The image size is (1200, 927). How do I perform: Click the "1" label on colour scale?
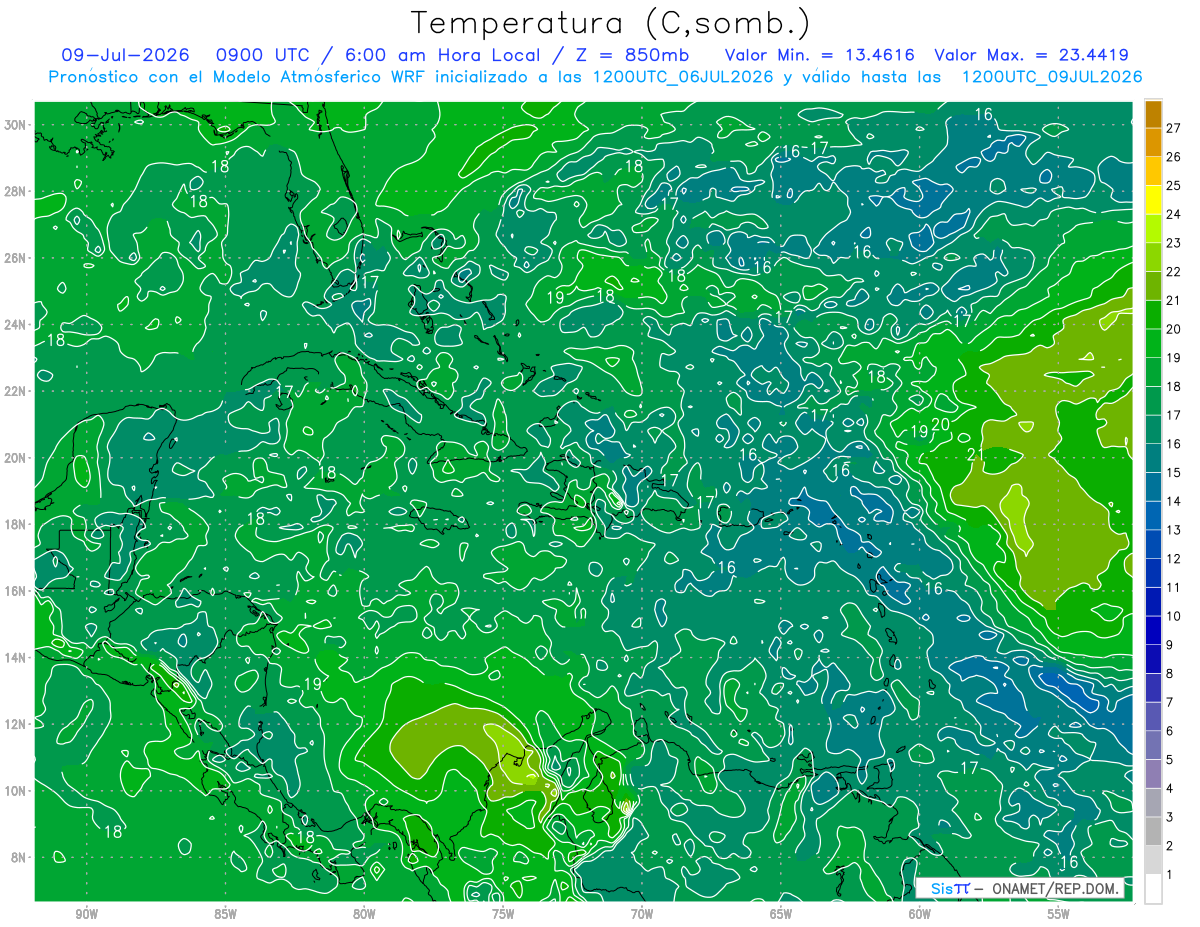click(1170, 874)
